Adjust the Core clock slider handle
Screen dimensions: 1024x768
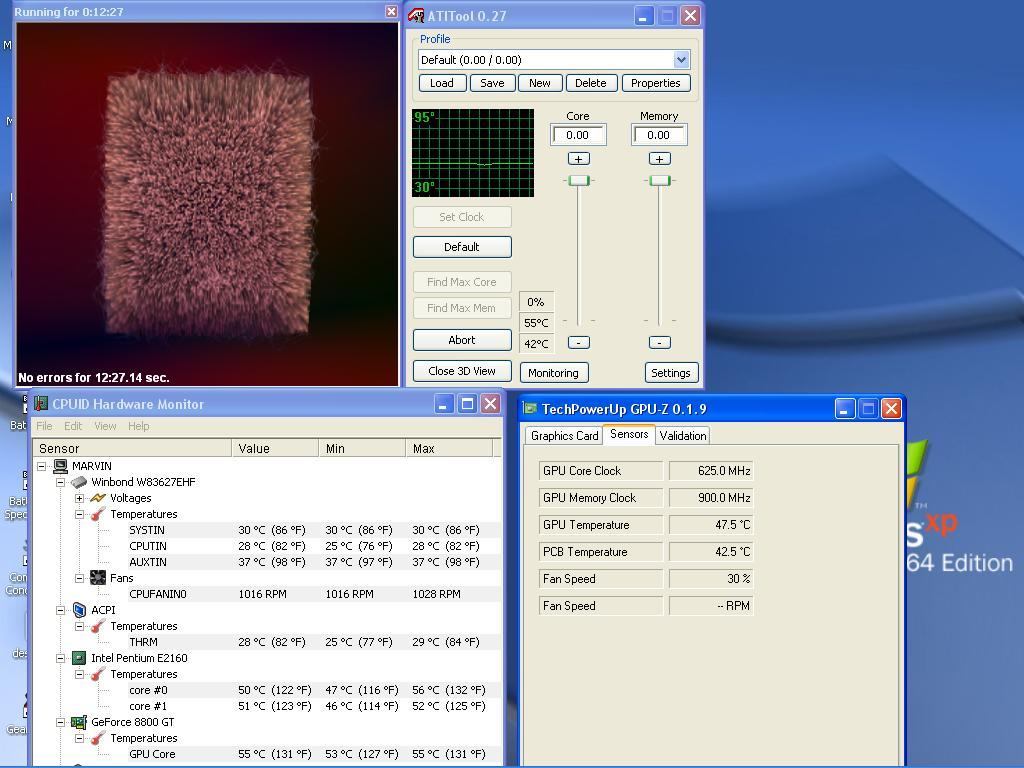pos(579,180)
